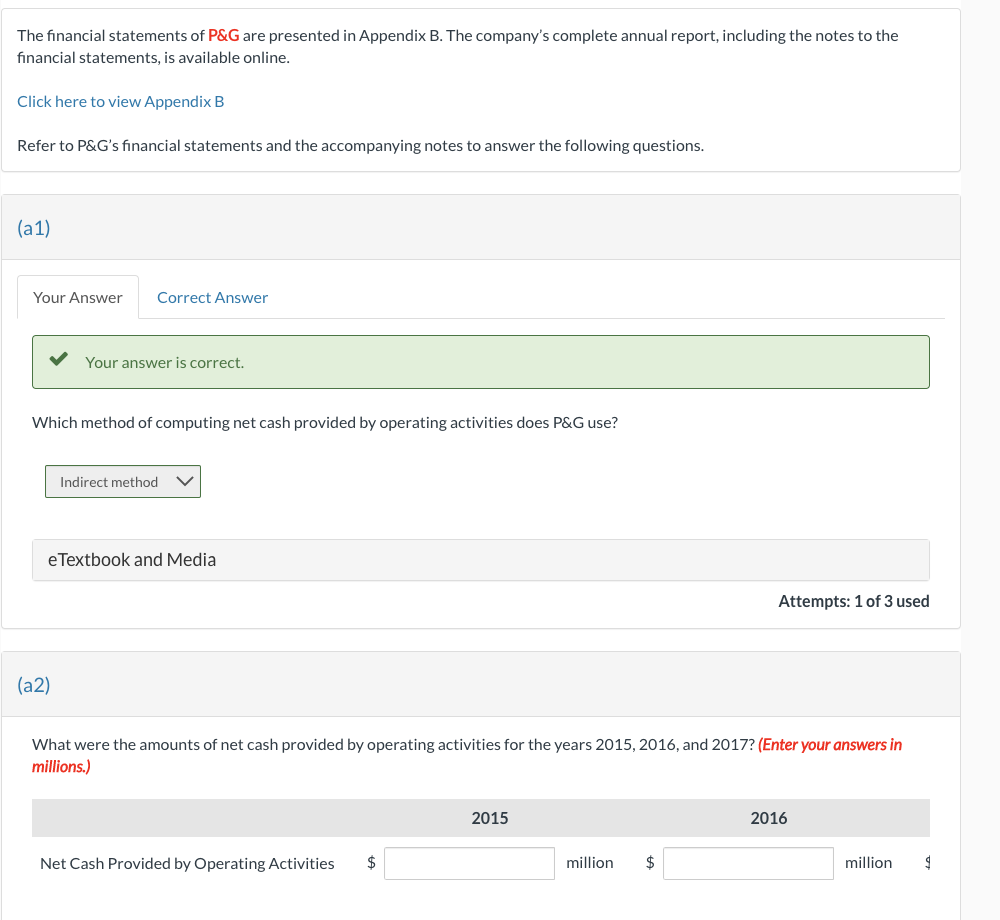Click the green success message banner

tap(481, 362)
